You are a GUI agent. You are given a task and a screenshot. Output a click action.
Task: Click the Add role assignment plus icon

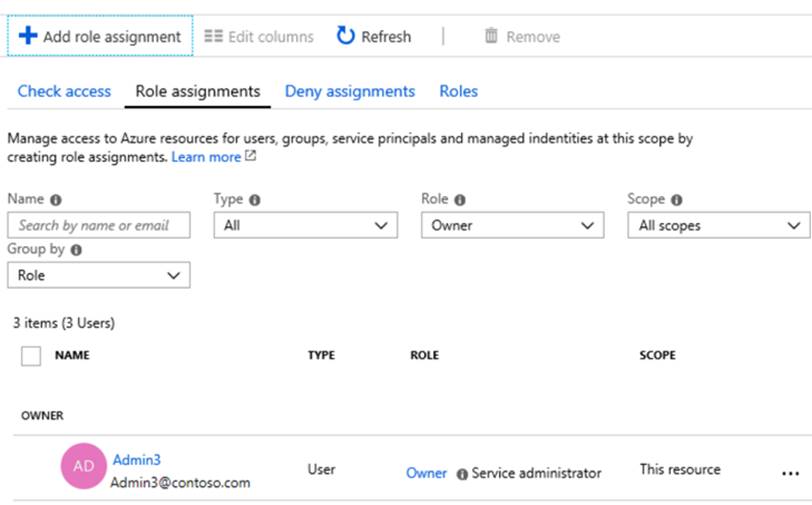point(28,36)
